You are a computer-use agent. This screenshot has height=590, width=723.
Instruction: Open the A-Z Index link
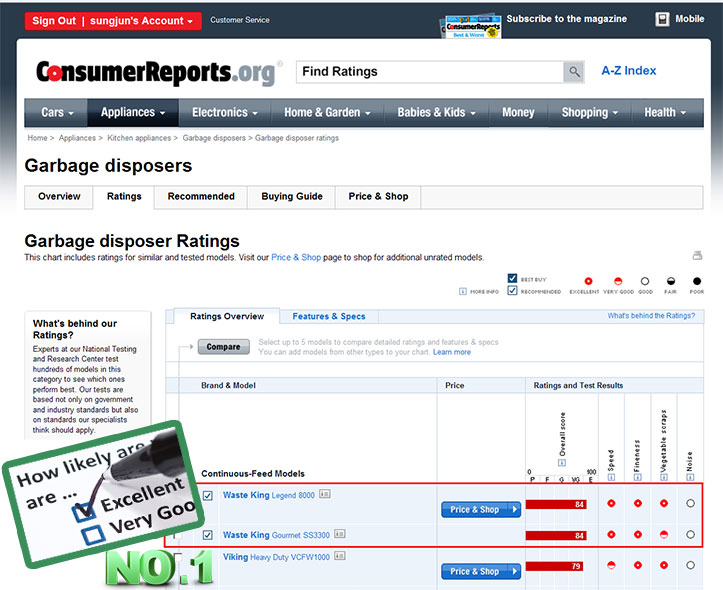628,71
